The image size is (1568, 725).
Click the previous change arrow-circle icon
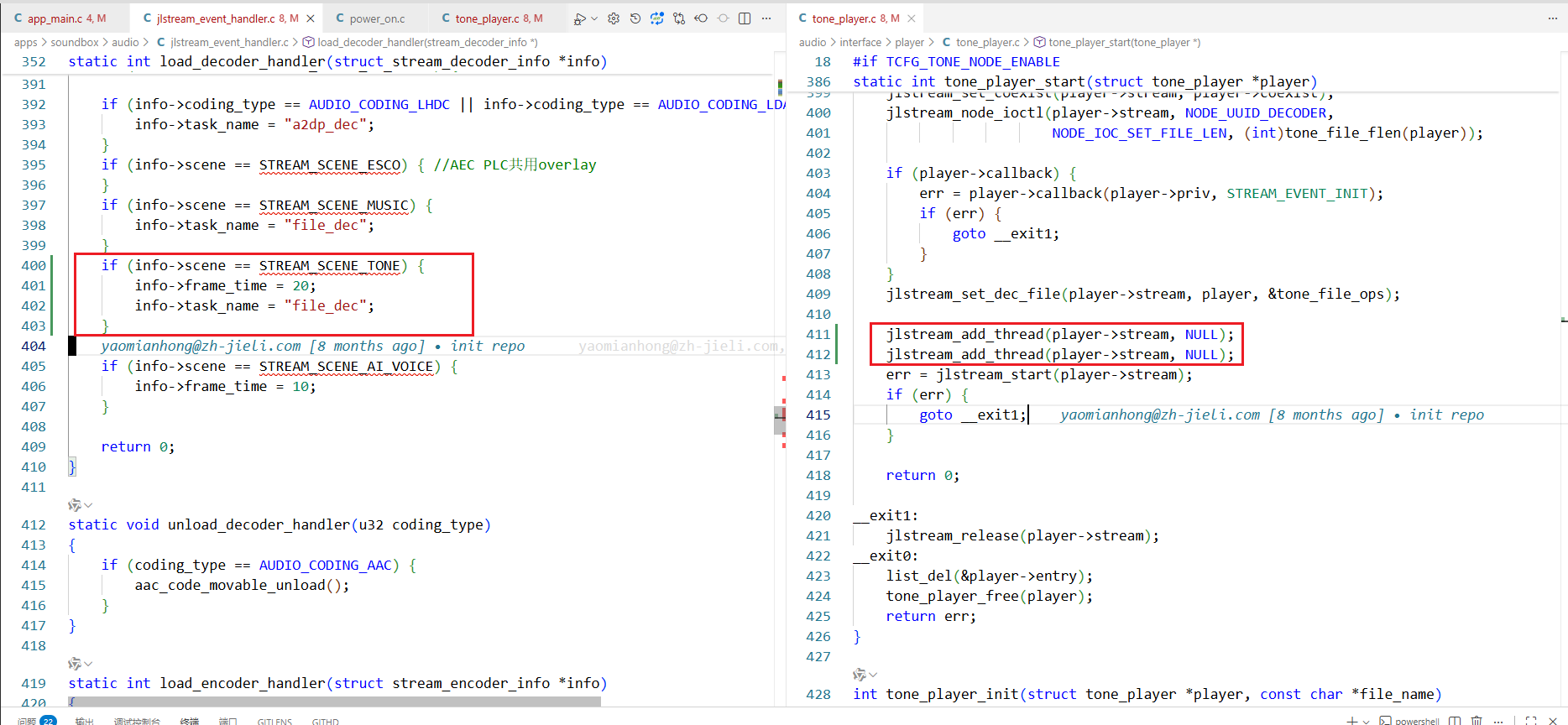[701, 18]
